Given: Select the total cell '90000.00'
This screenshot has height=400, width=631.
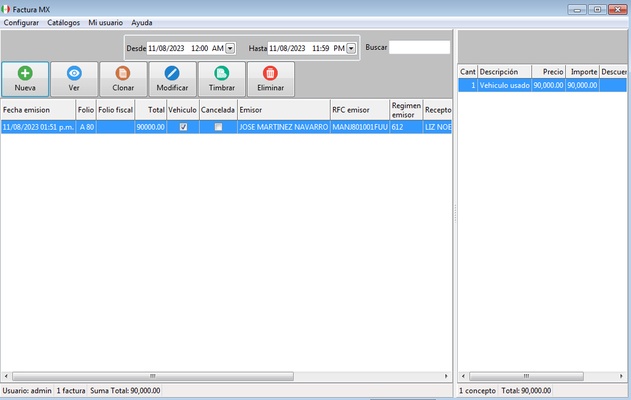Looking at the screenshot, I should [x=151, y=127].
